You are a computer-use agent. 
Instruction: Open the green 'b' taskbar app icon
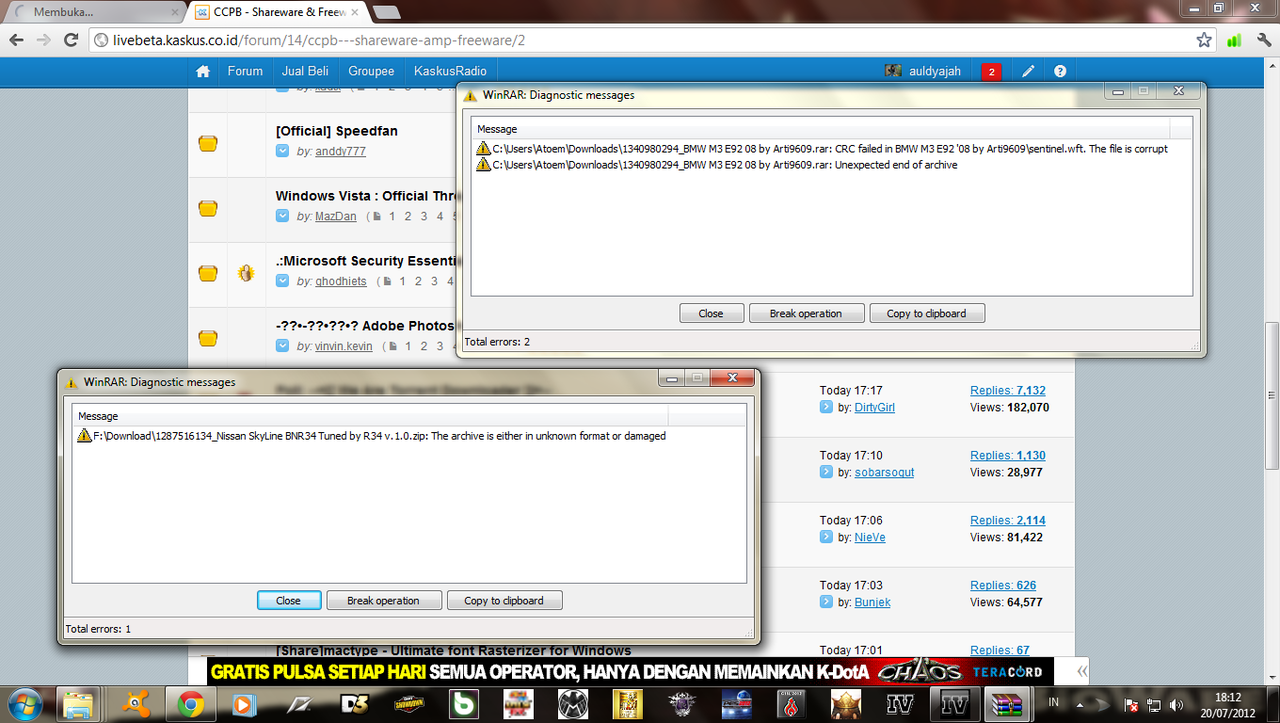point(464,704)
